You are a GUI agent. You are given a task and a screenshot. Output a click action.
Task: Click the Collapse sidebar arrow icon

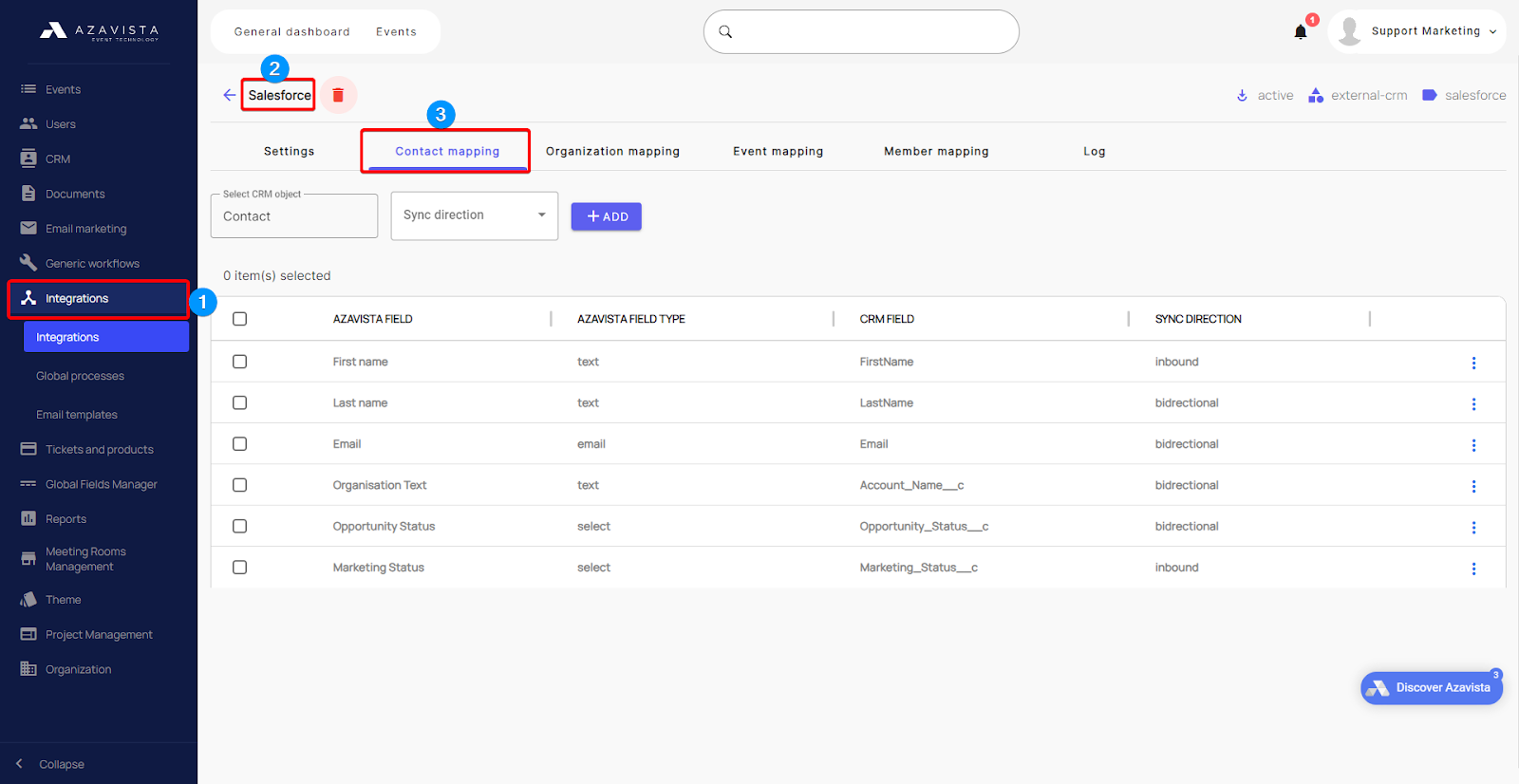click(19, 764)
